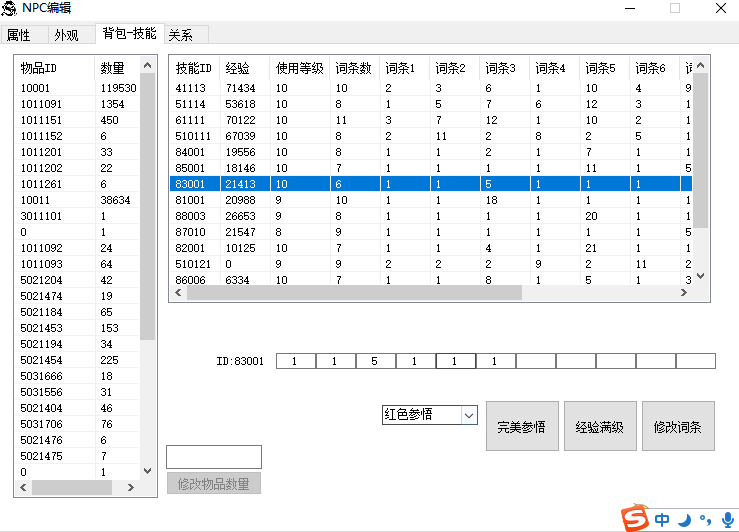Click item list scroll up arrow
The width and height of the screenshot is (739, 532).
point(148,65)
